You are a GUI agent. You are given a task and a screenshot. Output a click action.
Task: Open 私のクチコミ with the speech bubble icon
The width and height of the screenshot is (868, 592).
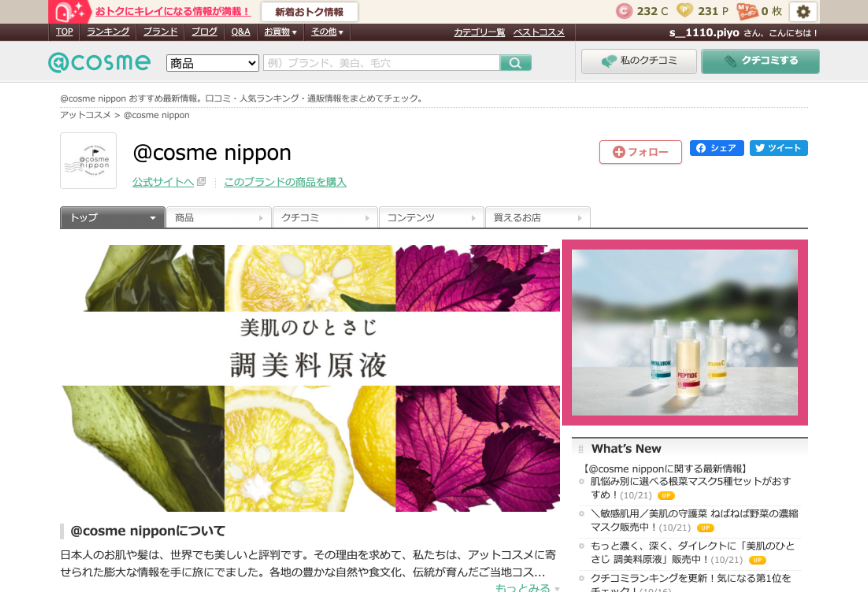click(639, 60)
